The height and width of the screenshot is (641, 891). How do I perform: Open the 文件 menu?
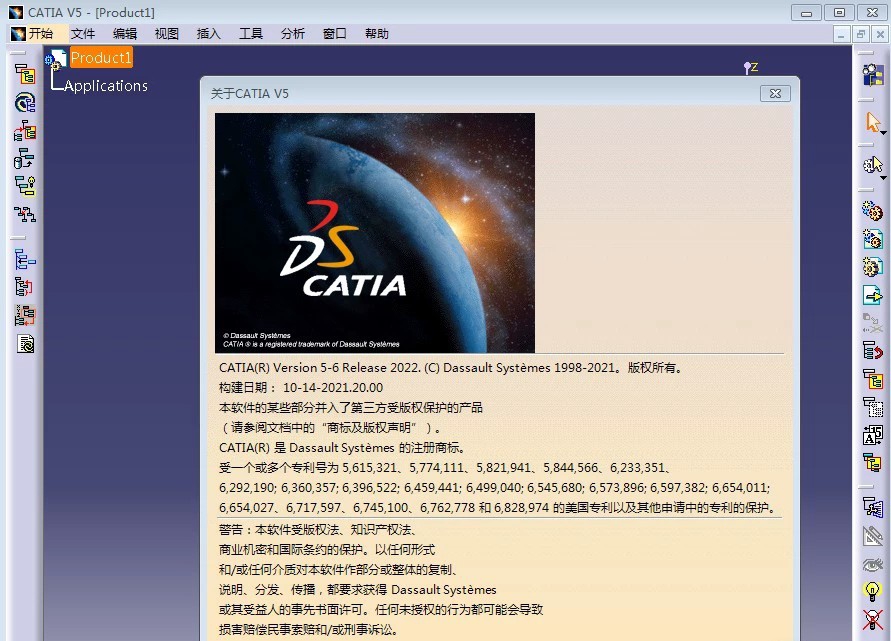(x=83, y=34)
